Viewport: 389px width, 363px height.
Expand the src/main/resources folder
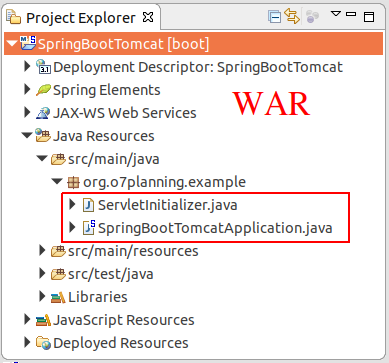coord(42,250)
